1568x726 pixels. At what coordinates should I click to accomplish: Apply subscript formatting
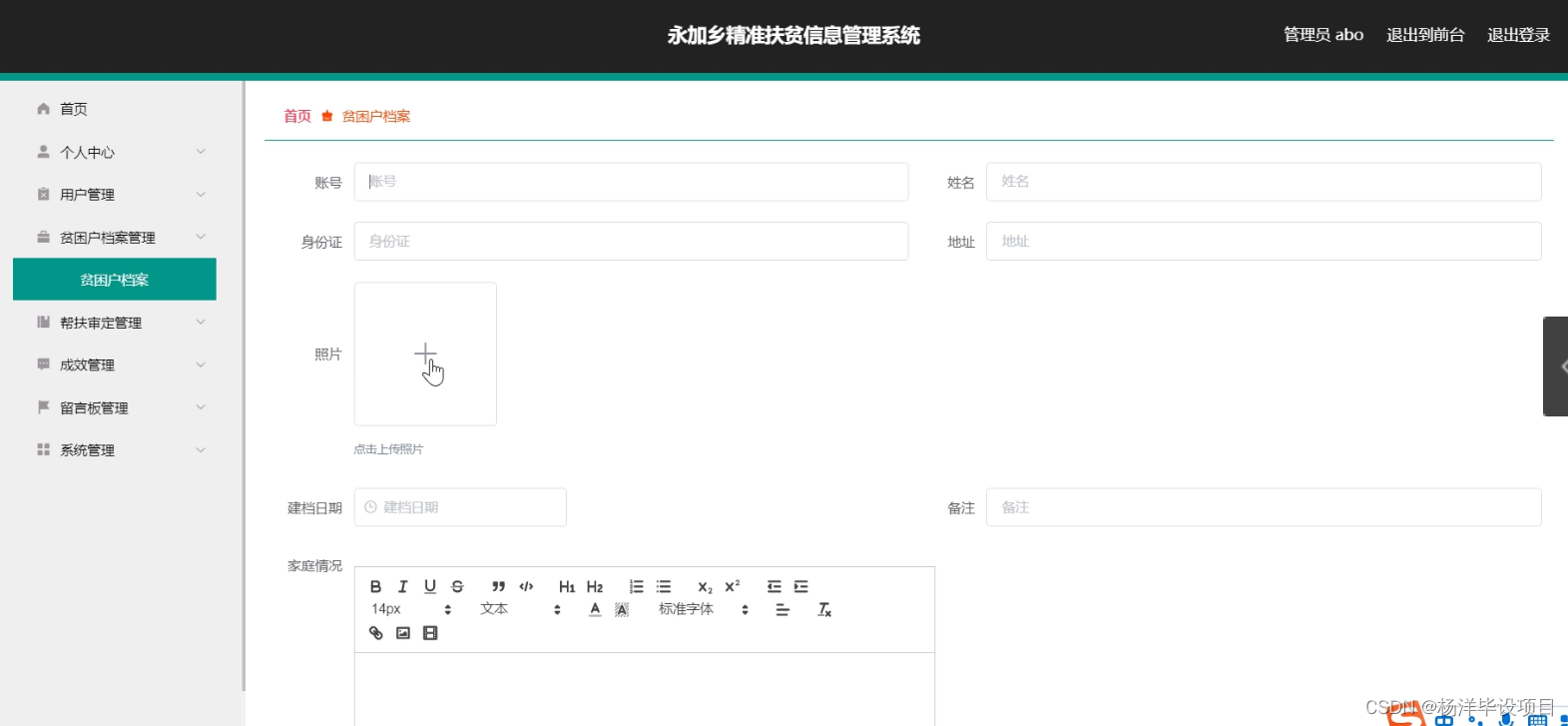coord(705,586)
